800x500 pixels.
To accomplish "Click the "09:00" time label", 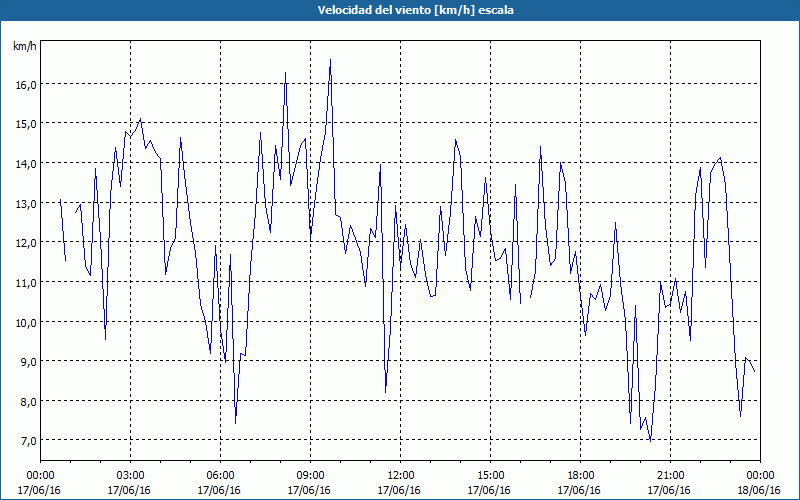I will [x=310, y=476].
